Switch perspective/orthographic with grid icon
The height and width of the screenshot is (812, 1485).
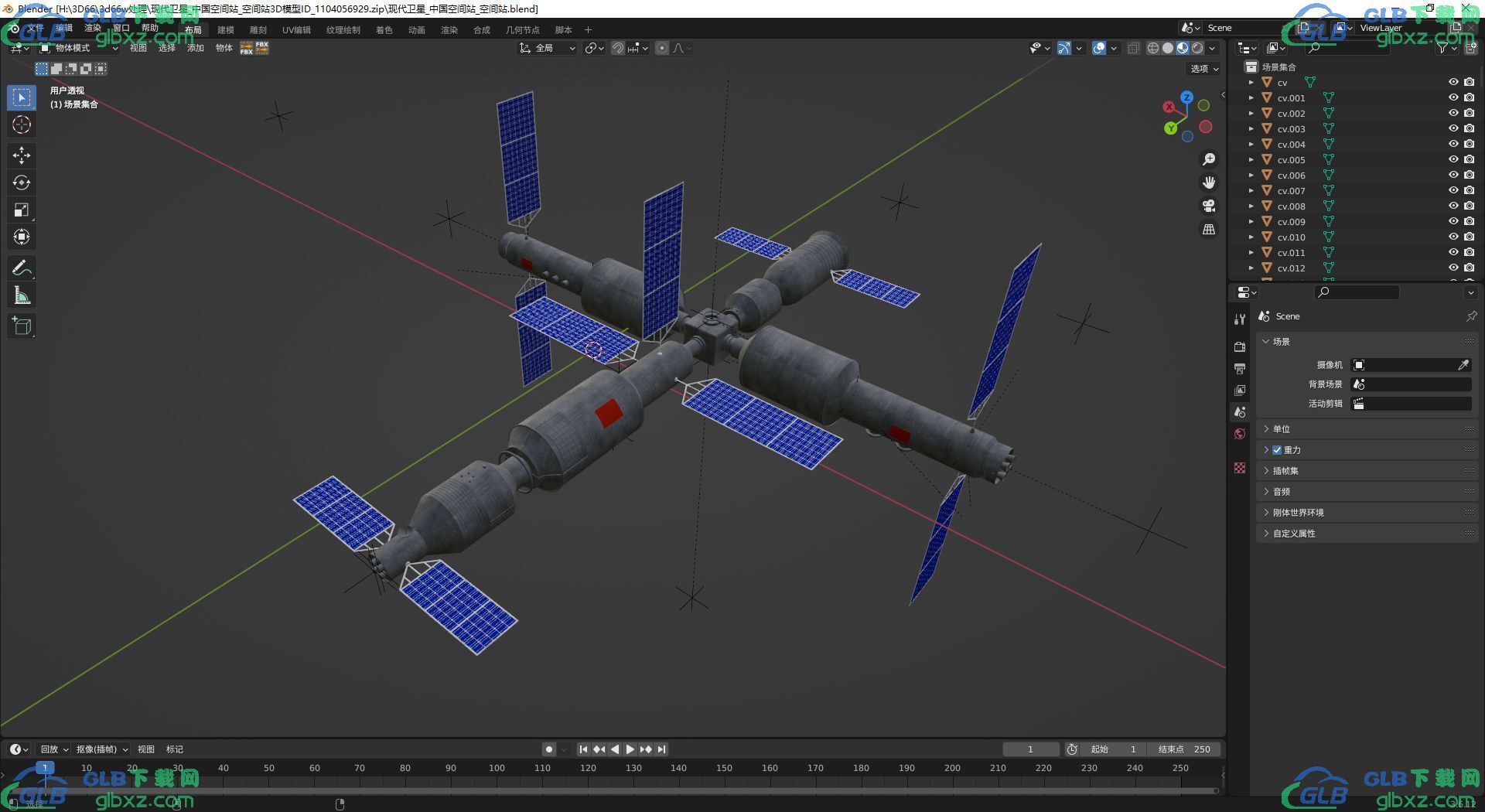tap(1209, 229)
